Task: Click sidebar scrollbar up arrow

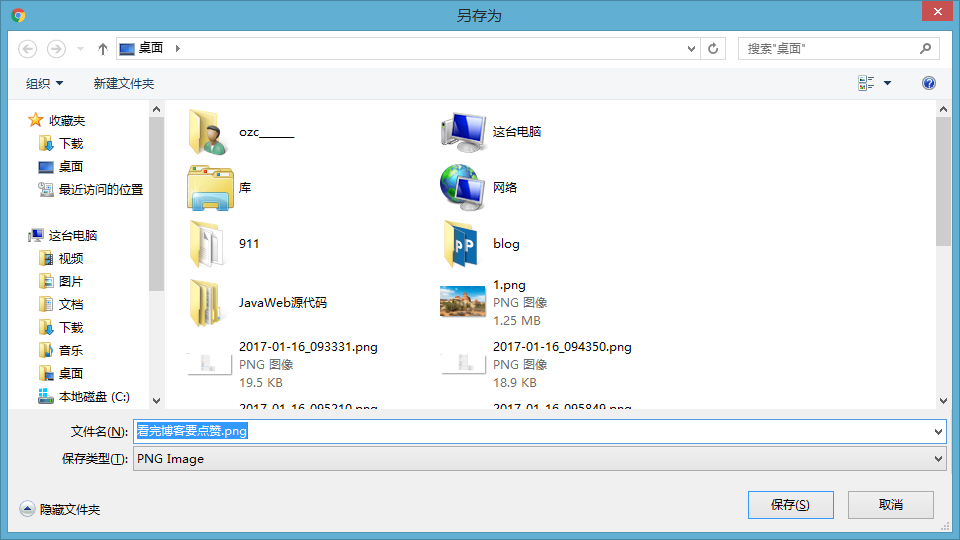Action: (156, 109)
